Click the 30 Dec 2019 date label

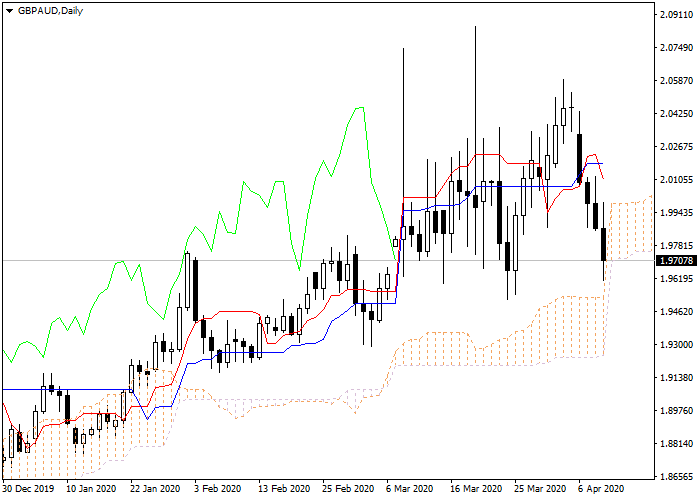coord(28,489)
